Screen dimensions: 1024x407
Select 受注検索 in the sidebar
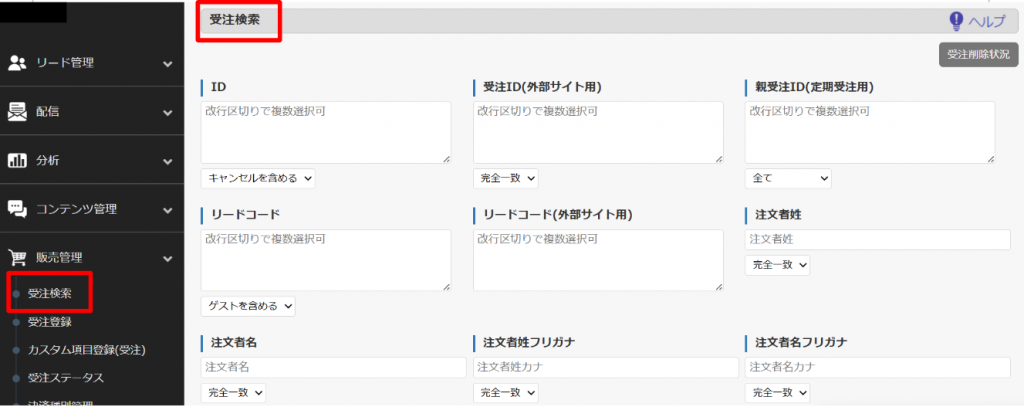(49, 293)
